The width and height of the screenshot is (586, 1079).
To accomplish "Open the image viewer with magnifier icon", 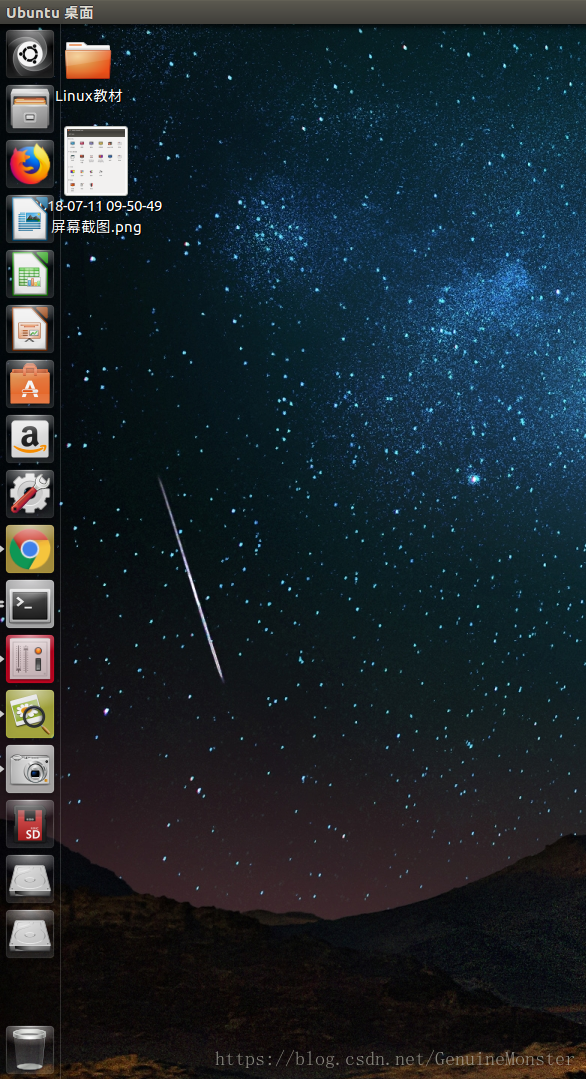I will click(30, 714).
